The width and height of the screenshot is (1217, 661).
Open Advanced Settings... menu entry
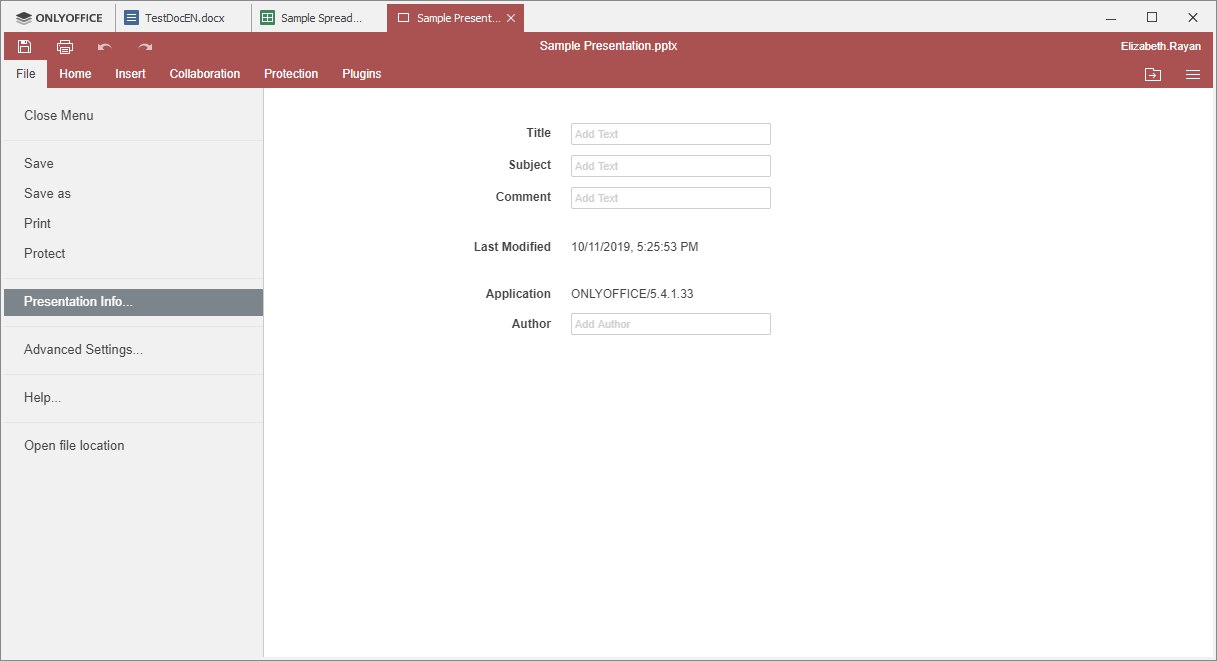(133, 350)
